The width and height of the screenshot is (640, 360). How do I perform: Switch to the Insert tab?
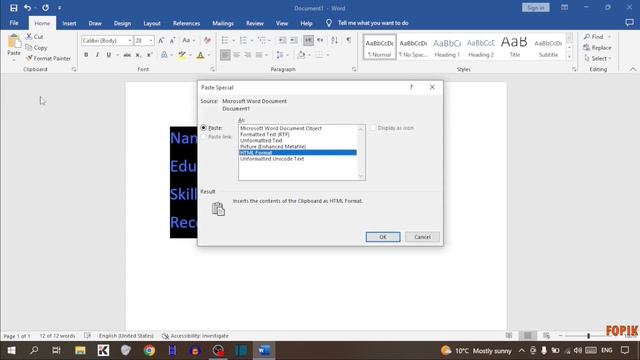(x=69, y=23)
